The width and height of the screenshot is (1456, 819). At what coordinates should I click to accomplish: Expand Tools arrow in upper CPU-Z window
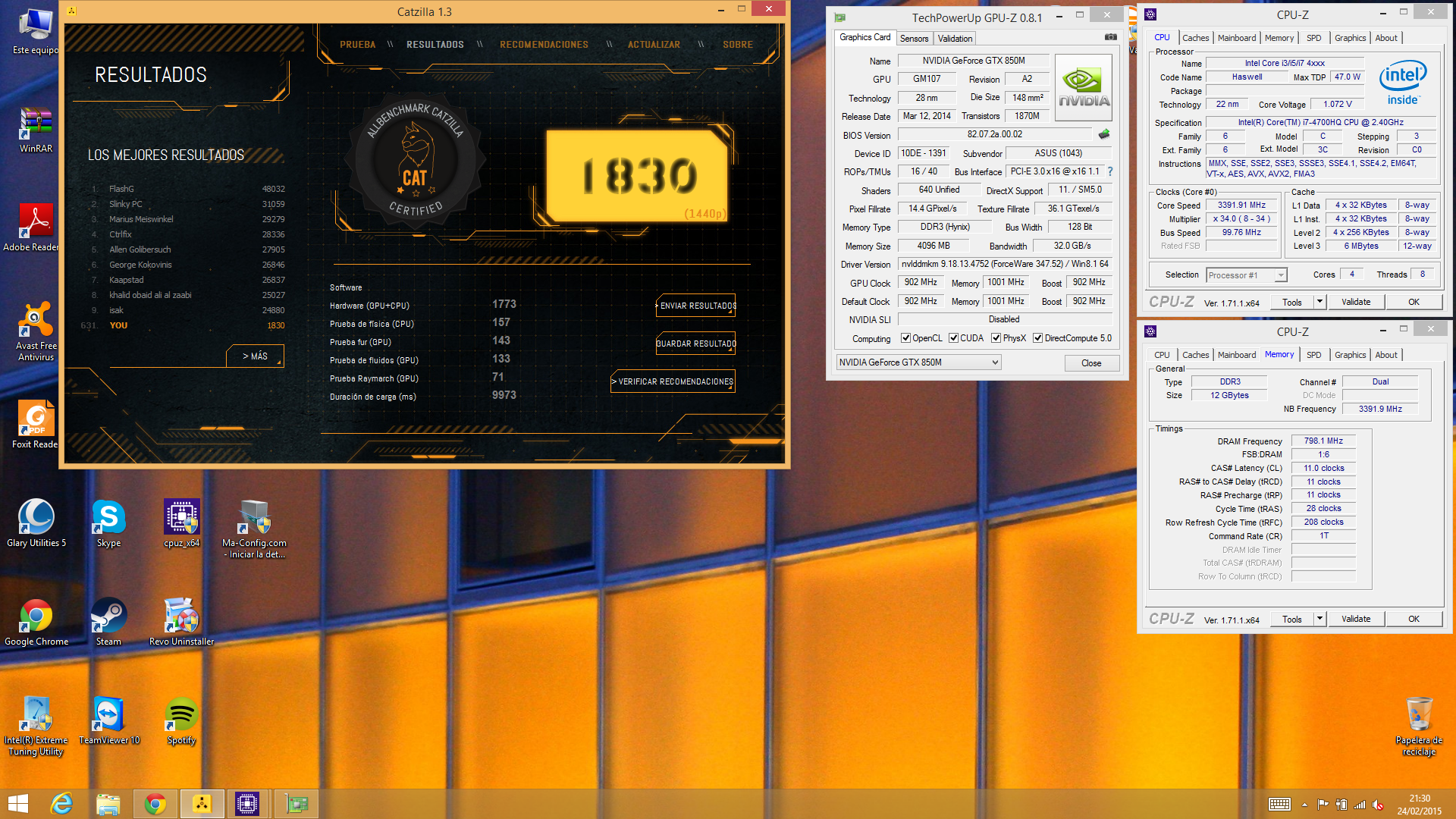[x=1319, y=302]
